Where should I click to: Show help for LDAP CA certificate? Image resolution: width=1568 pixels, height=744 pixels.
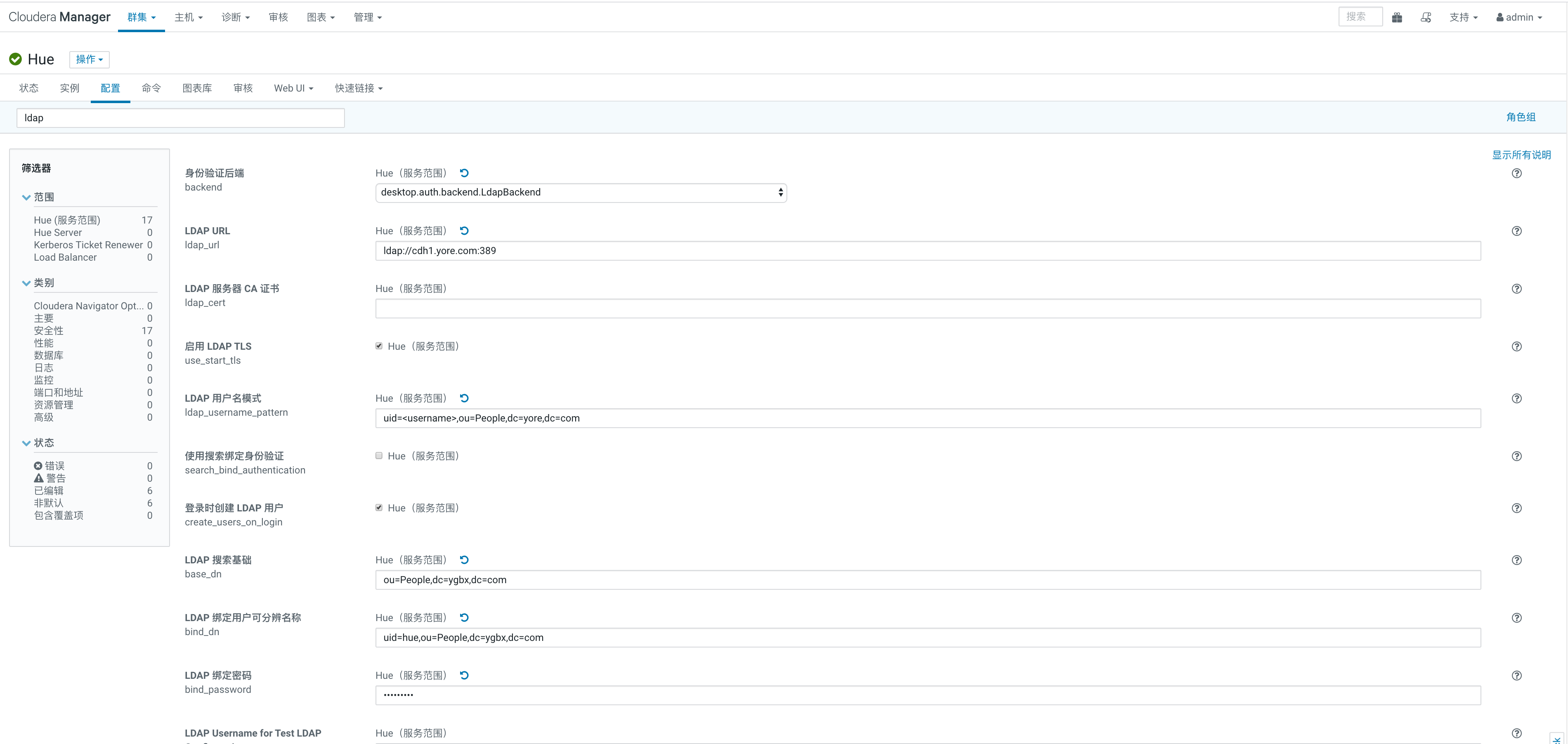tap(1516, 288)
